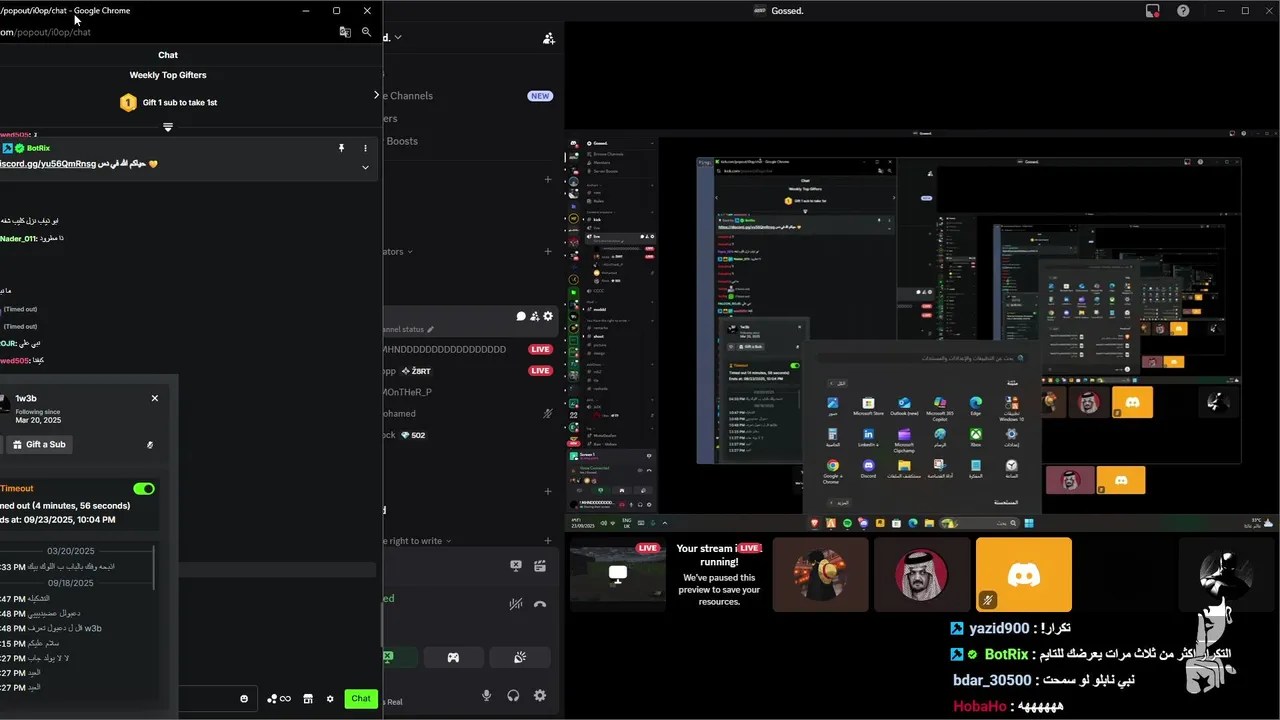Collapse the 'right to write' category
This screenshot has height=720, width=1280.
point(417,541)
